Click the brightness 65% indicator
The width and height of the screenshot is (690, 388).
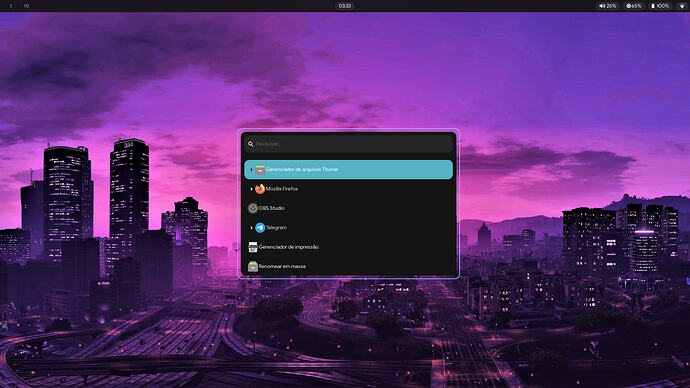pos(634,6)
